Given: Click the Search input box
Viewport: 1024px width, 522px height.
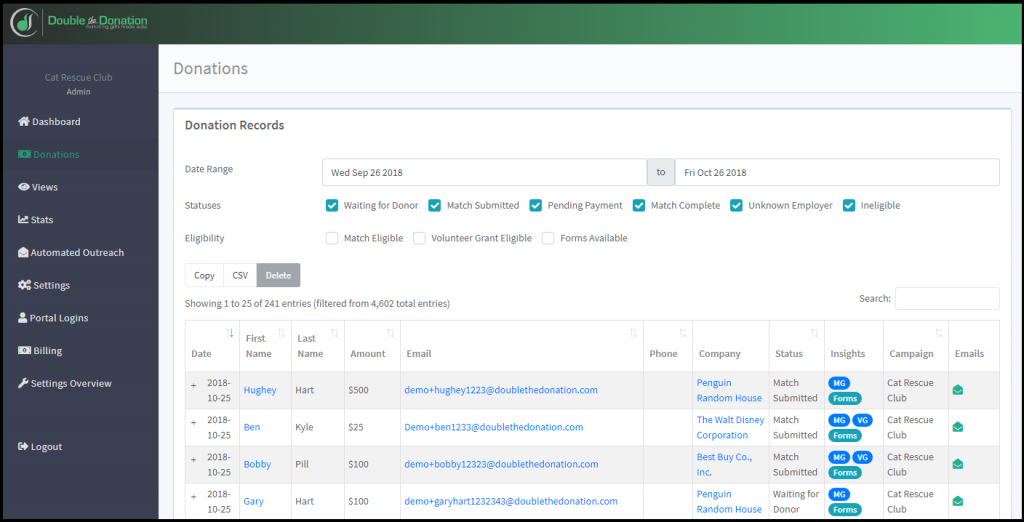Looking at the screenshot, I should point(947,298).
